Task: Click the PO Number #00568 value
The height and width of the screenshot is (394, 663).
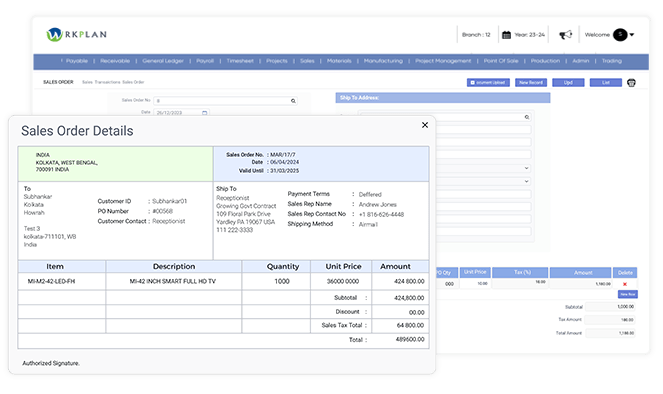Action: pos(162,211)
